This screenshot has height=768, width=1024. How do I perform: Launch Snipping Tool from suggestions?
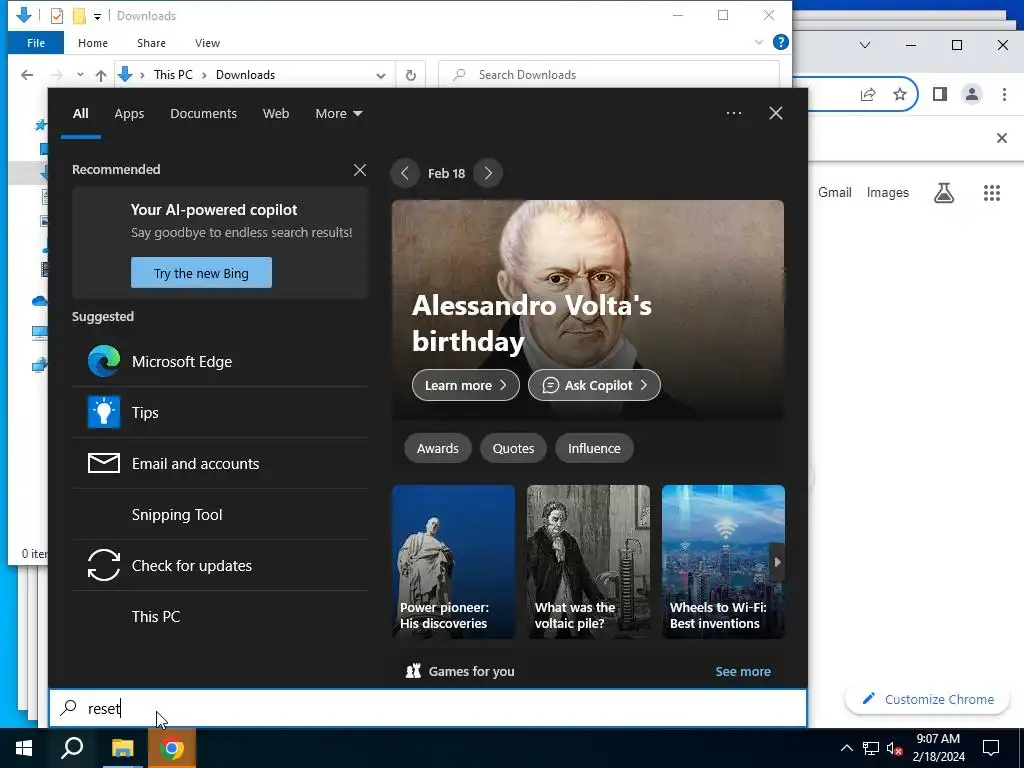coord(220,515)
